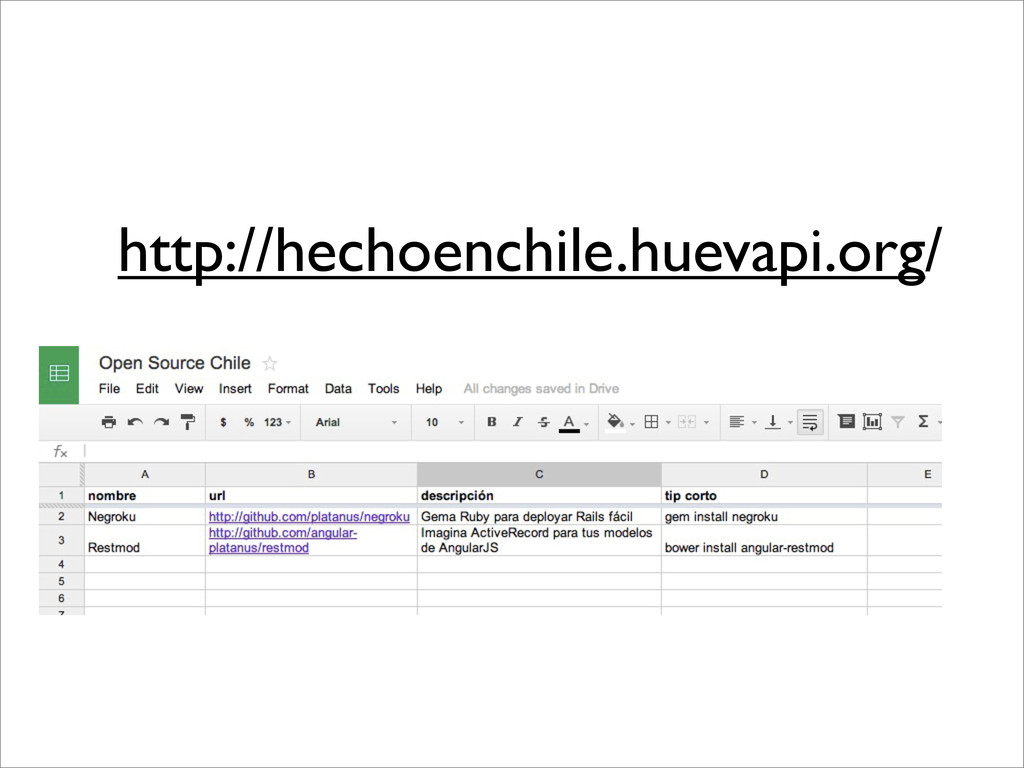Viewport: 1024px width, 768px height.
Task: Rename the Open Source Chile title
Action: click(x=174, y=363)
